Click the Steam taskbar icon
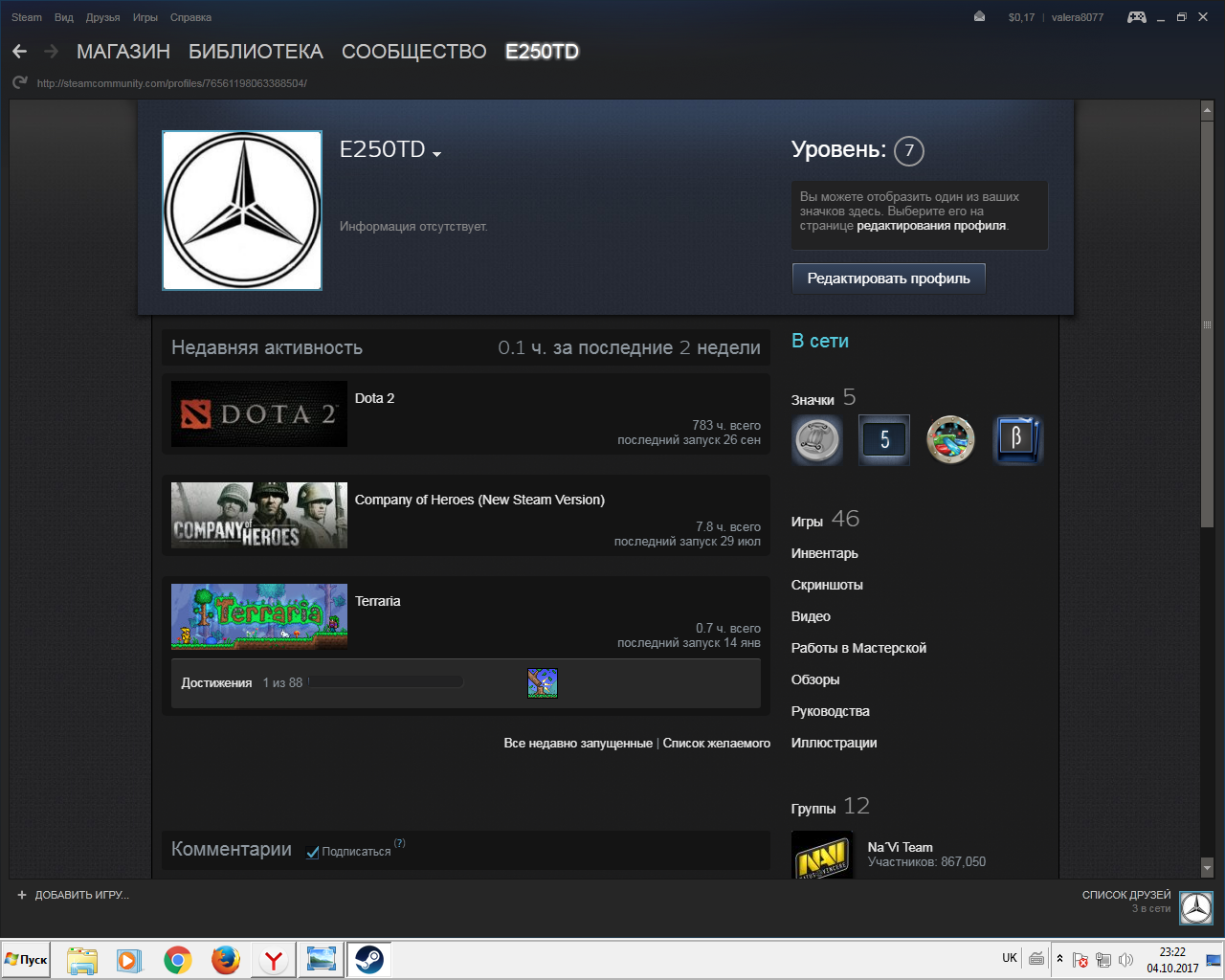The width and height of the screenshot is (1225, 980). (x=369, y=959)
